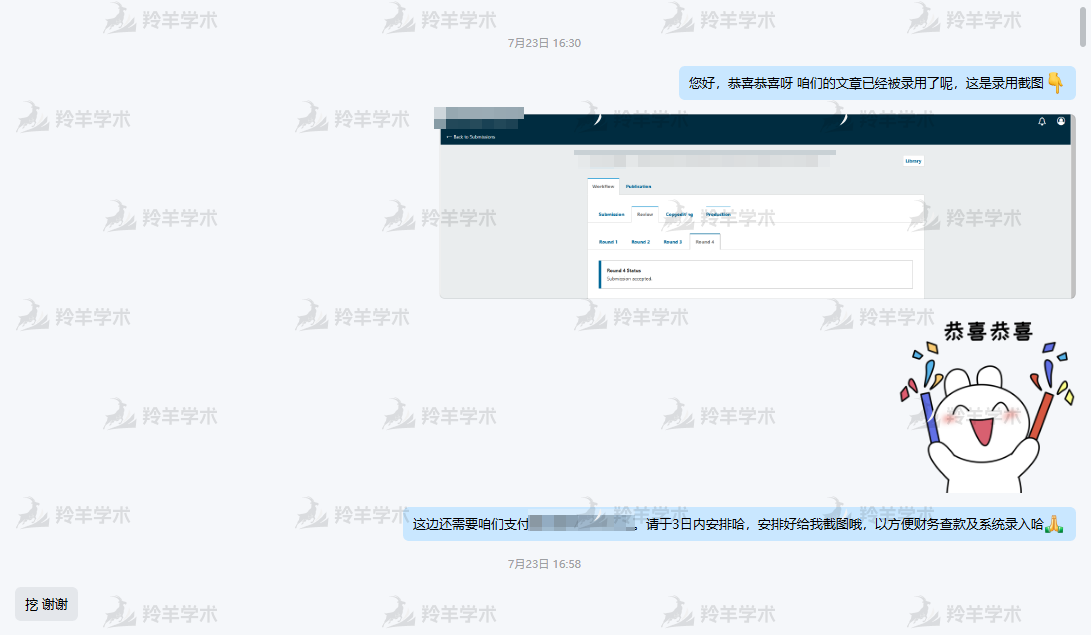Screen dimensions: 1091x635
Task: Click the Round 4 Status notice box
Action: [755, 274]
